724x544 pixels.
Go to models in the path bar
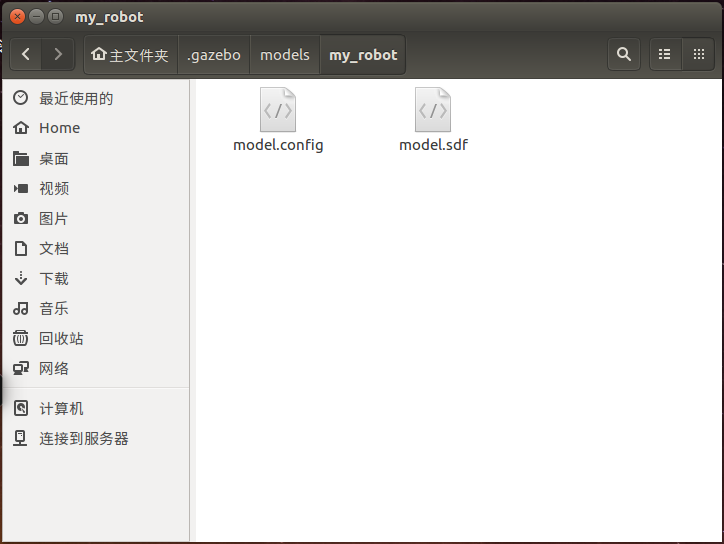pyautogui.click(x=285, y=55)
